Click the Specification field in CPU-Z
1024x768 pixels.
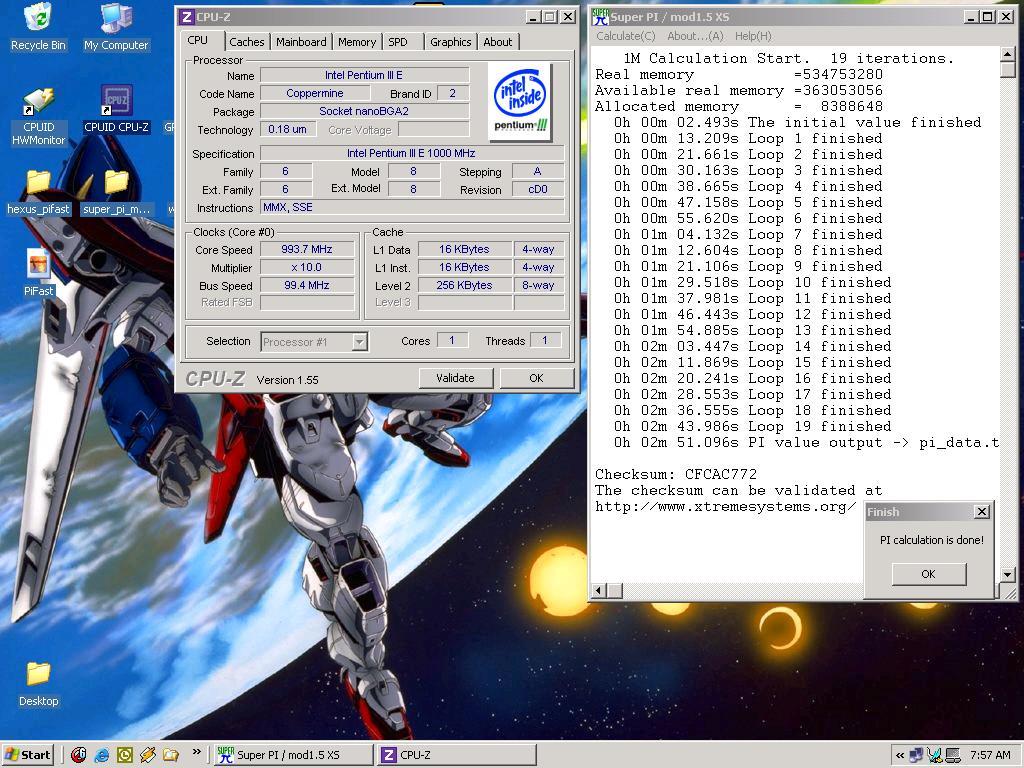[411, 153]
